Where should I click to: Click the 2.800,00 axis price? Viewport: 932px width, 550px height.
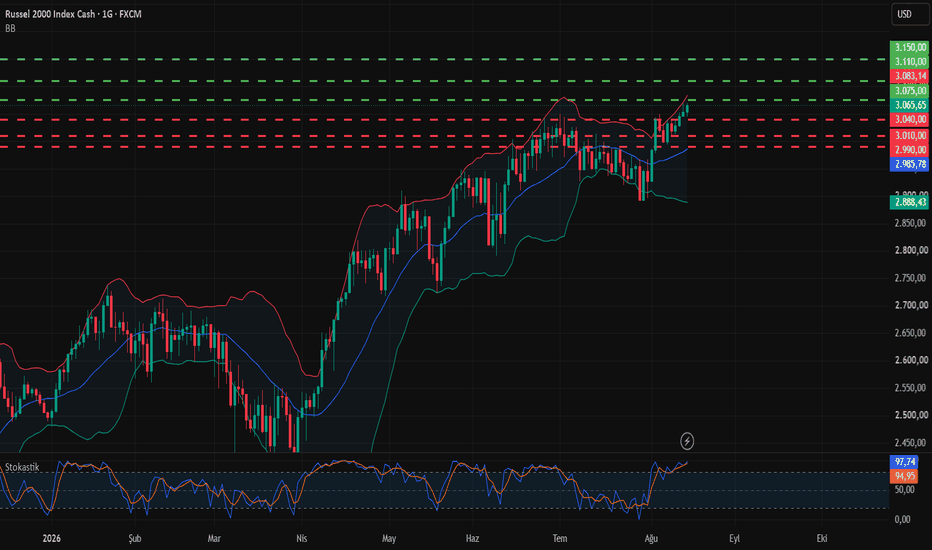(911, 250)
